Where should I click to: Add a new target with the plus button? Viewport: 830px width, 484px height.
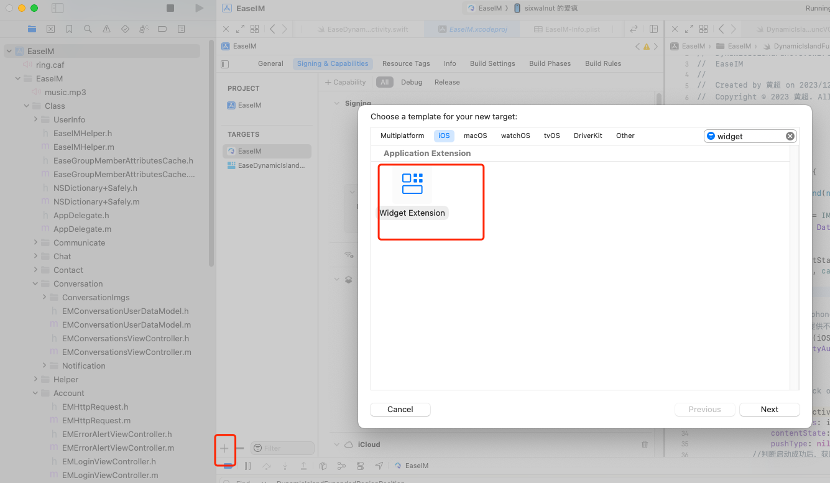pyautogui.click(x=224, y=449)
